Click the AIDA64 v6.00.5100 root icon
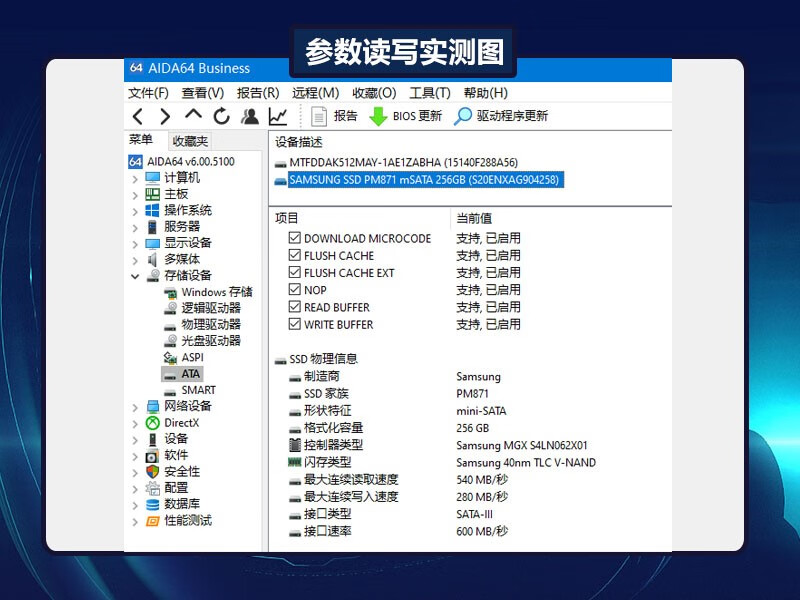The image size is (800, 600). coord(135,162)
